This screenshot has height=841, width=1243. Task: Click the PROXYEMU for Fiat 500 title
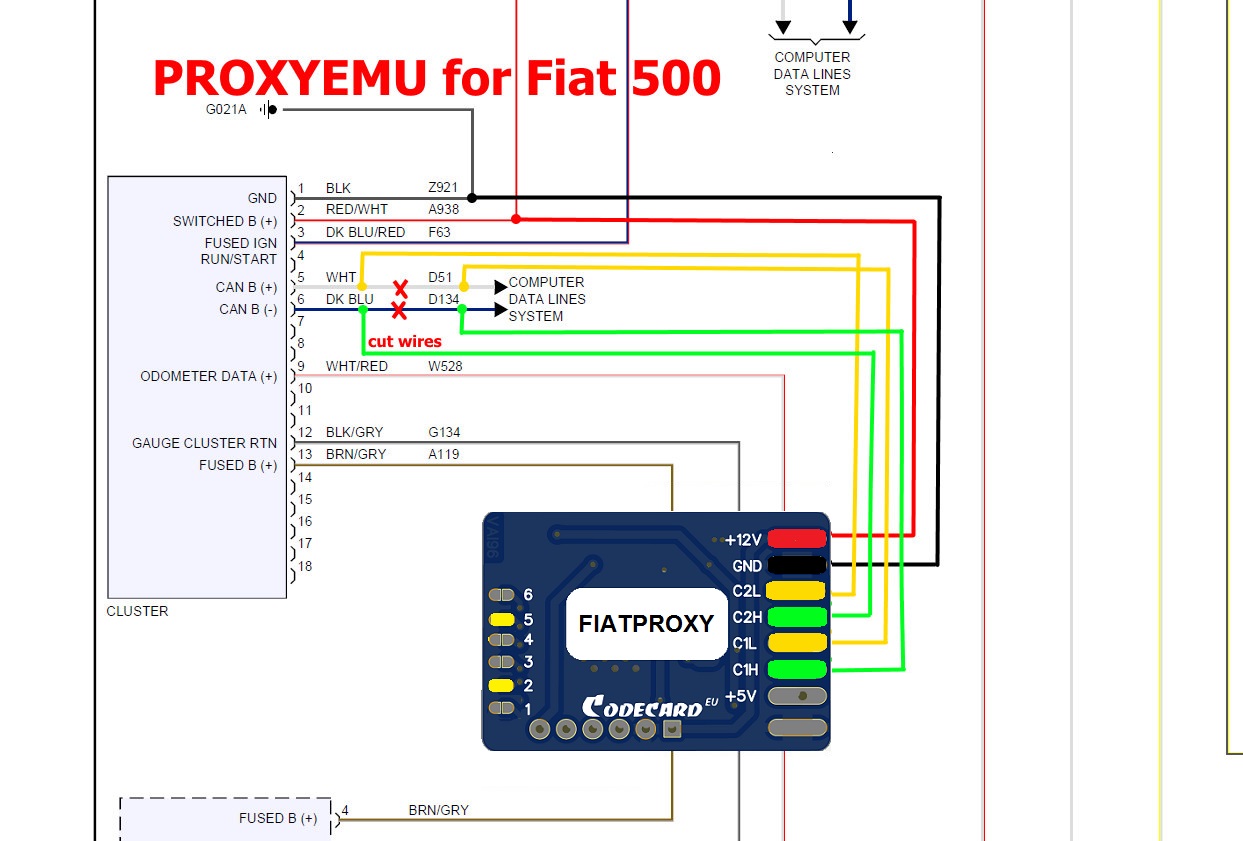tap(435, 77)
